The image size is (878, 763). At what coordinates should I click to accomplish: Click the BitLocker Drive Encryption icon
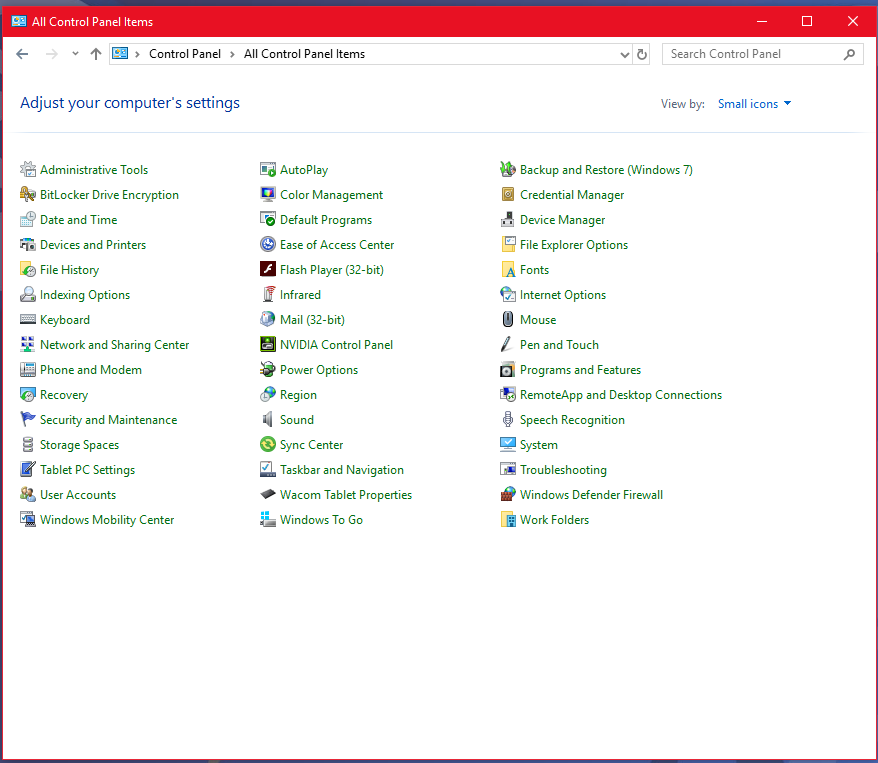coord(27,194)
